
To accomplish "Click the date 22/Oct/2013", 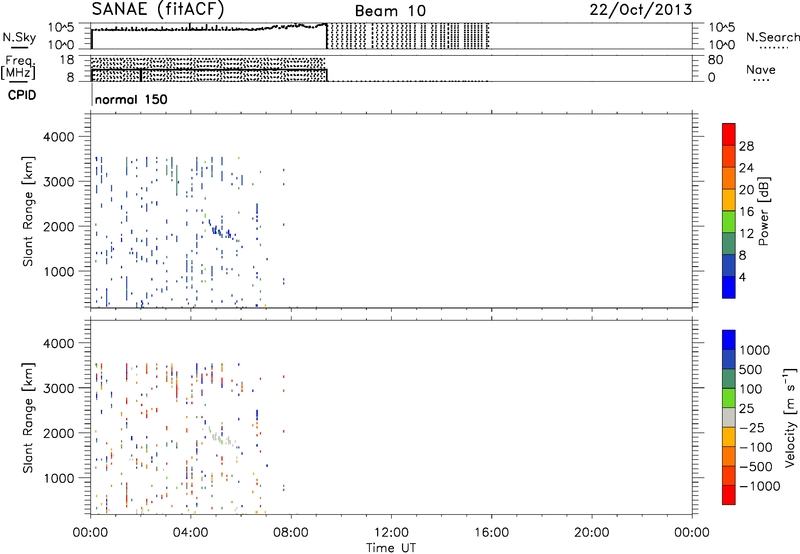I will click(641, 10).
